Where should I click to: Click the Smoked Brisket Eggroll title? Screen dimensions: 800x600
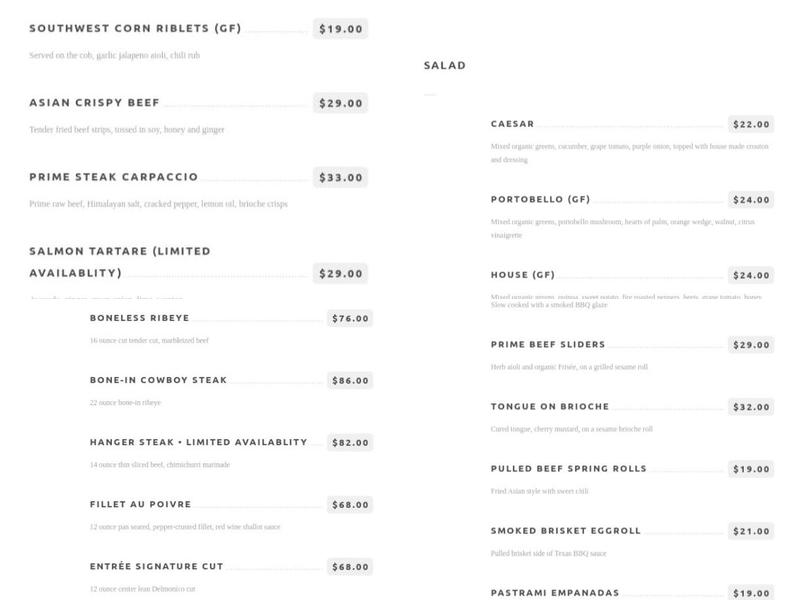pos(565,531)
